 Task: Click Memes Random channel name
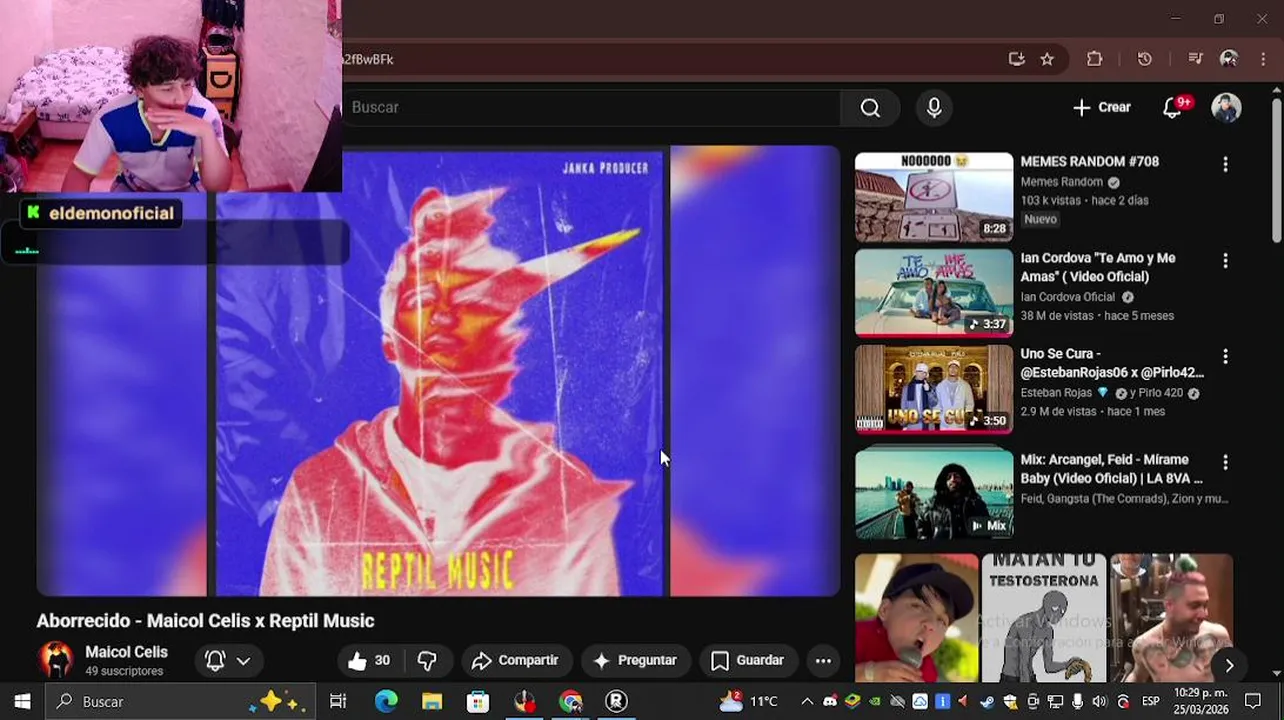(x=1061, y=182)
